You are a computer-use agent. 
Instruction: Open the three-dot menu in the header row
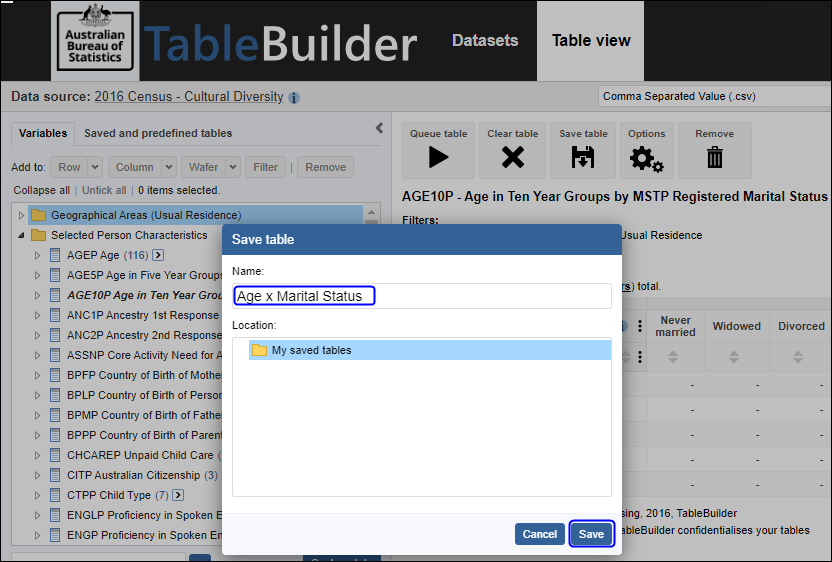click(640, 326)
